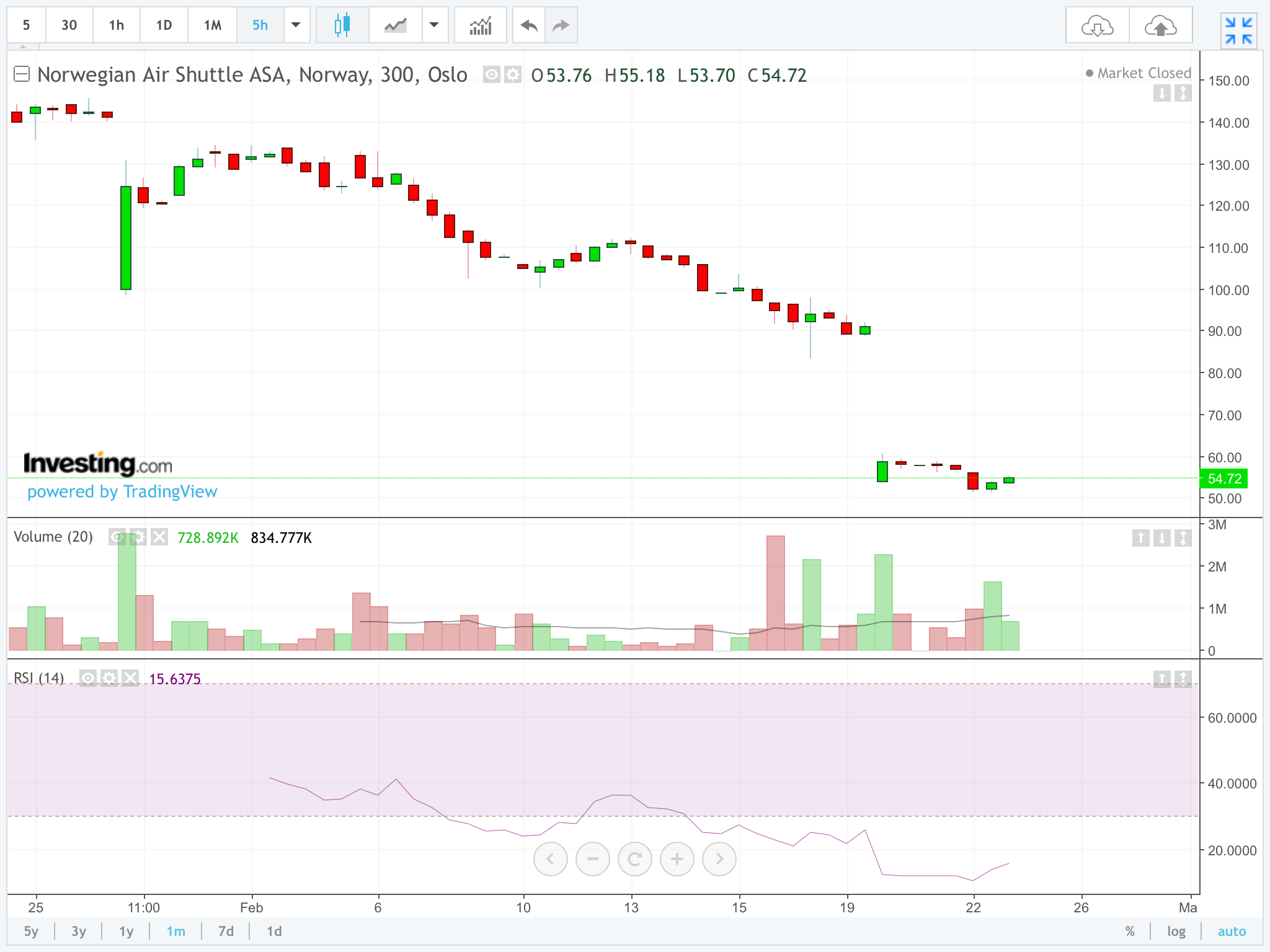Click the redo arrow icon

[x=561, y=25]
